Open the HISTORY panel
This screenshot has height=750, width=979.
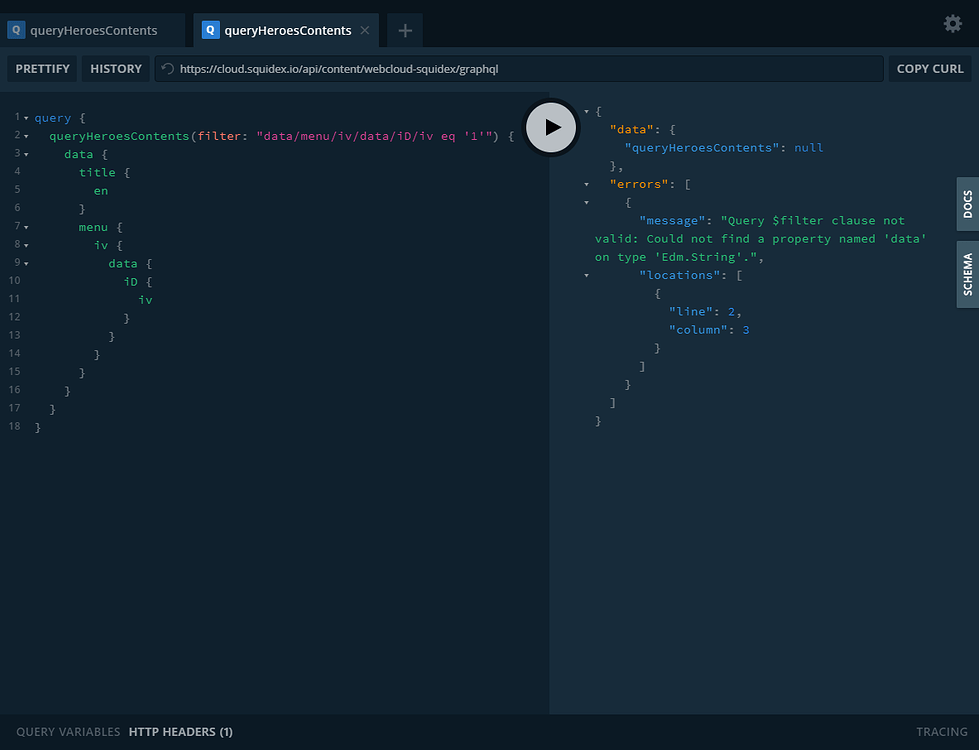click(x=116, y=68)
